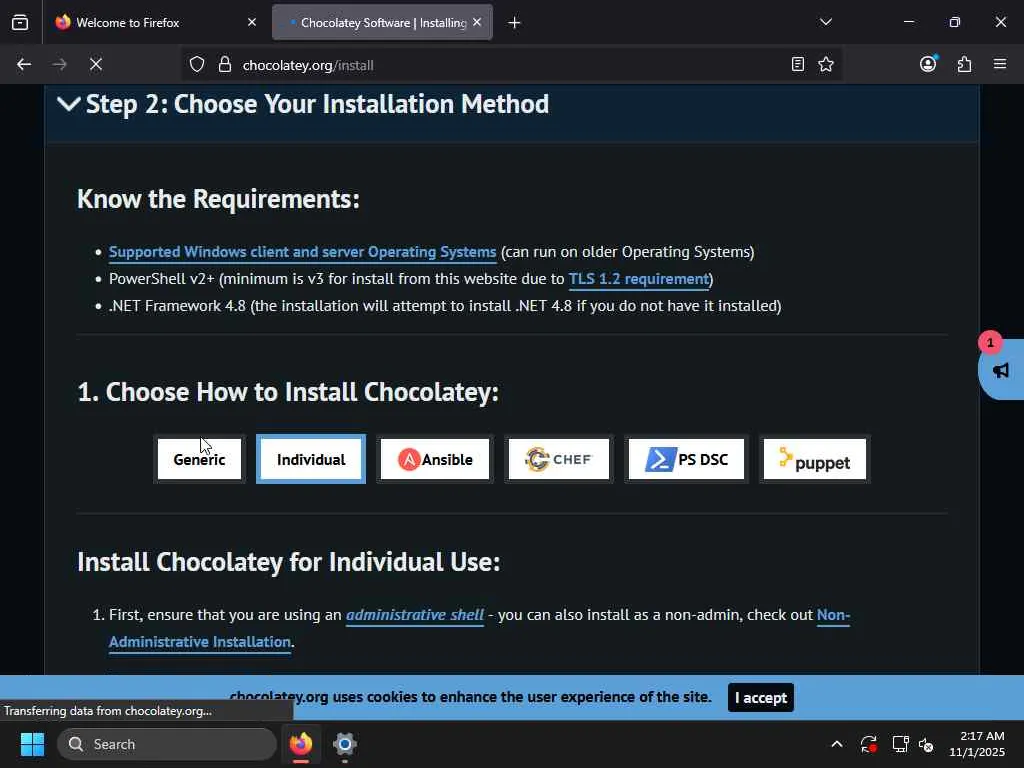Close the Chocolatey Software tab
The height and width of the screenshot is (768, 1024).
(x=477, y=22)
